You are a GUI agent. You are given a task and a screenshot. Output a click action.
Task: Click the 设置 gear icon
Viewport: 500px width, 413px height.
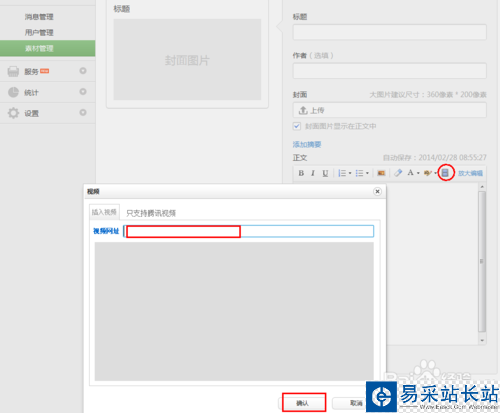(13, 113)
